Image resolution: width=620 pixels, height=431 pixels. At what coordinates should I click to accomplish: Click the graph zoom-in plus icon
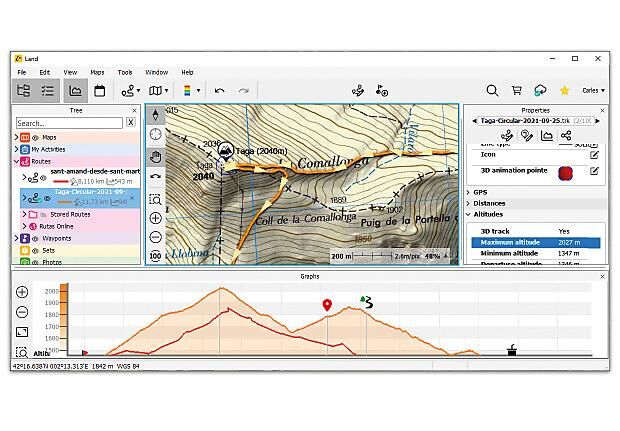[22, 292]
